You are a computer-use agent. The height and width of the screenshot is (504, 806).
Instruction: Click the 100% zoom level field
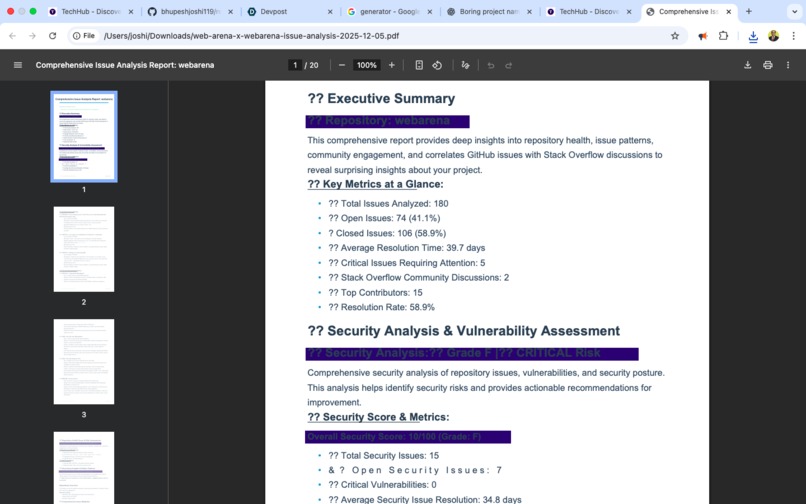367,65
